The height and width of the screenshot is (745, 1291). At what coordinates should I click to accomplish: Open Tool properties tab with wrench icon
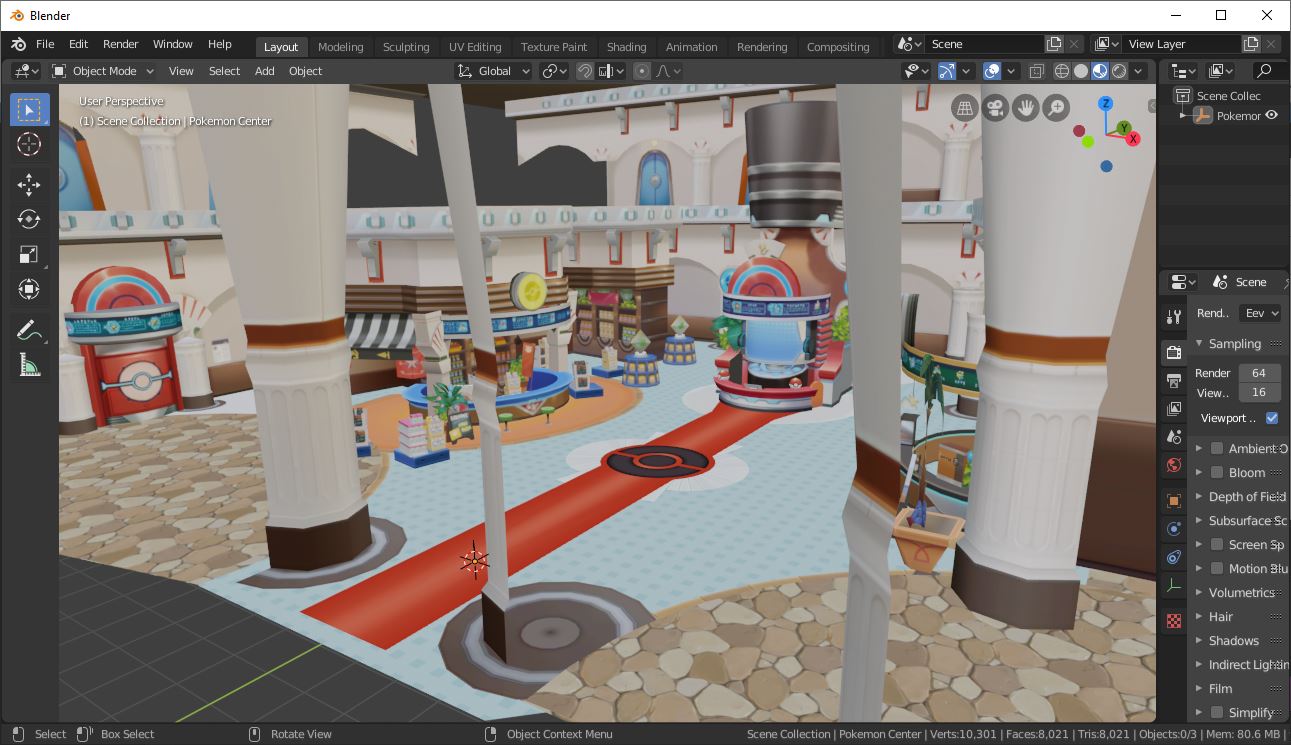pos(1174,317)
